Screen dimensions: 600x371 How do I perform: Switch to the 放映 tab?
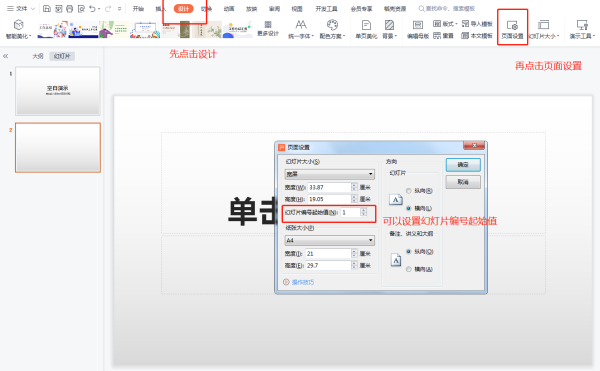(251, 8)
